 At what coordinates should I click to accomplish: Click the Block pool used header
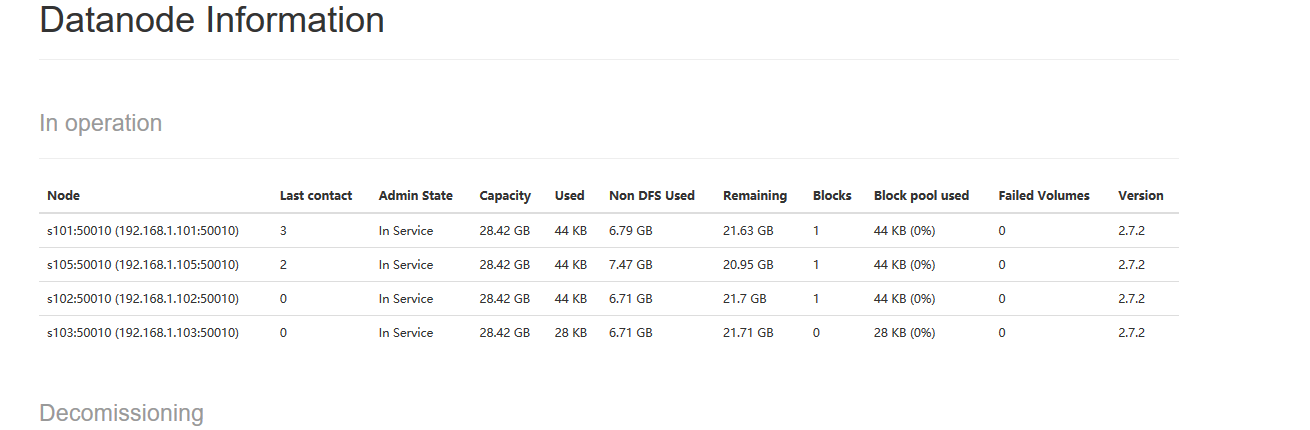[x=921, y=196]
